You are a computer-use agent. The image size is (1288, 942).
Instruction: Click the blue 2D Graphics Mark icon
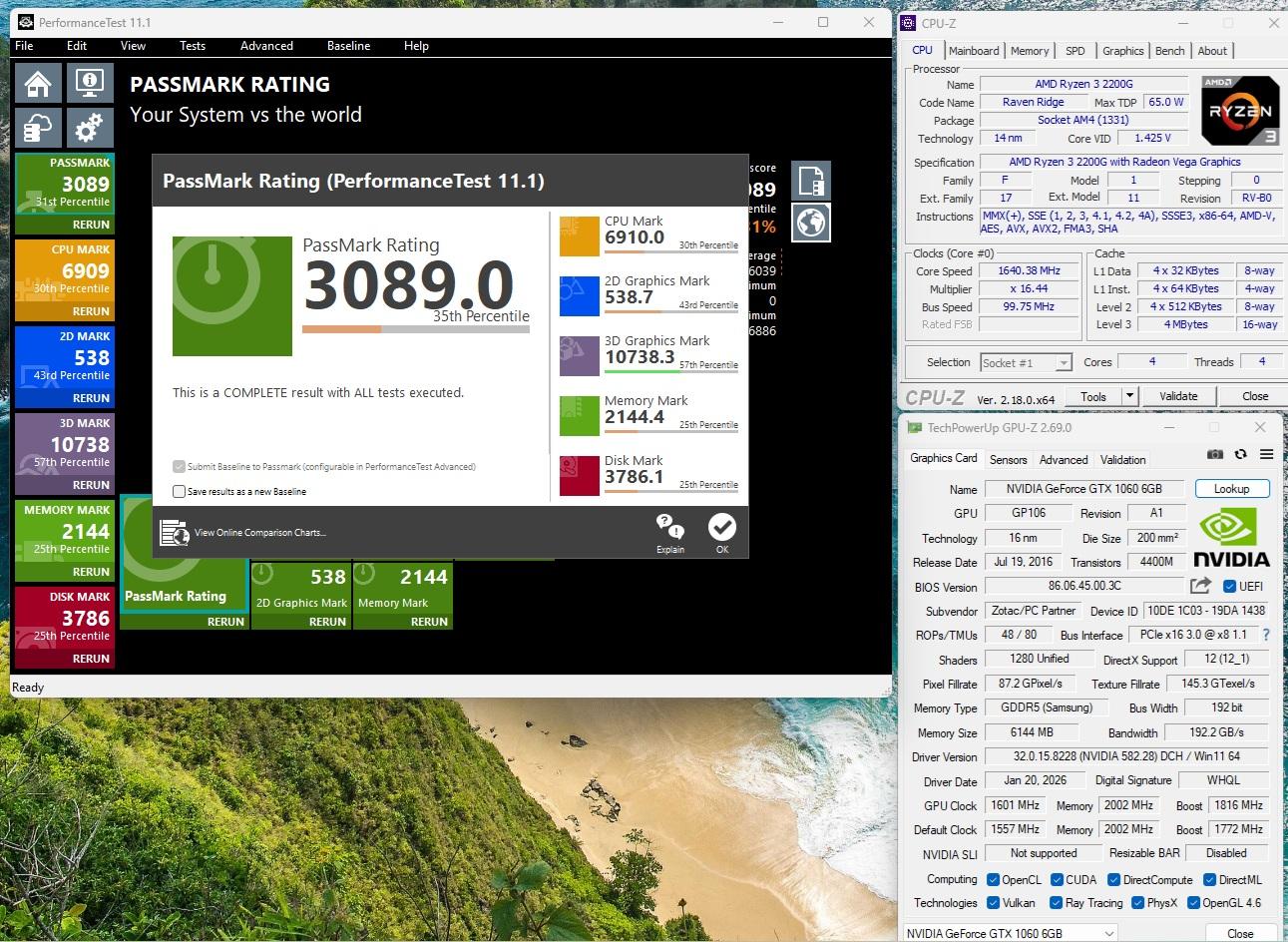point(580,296)
